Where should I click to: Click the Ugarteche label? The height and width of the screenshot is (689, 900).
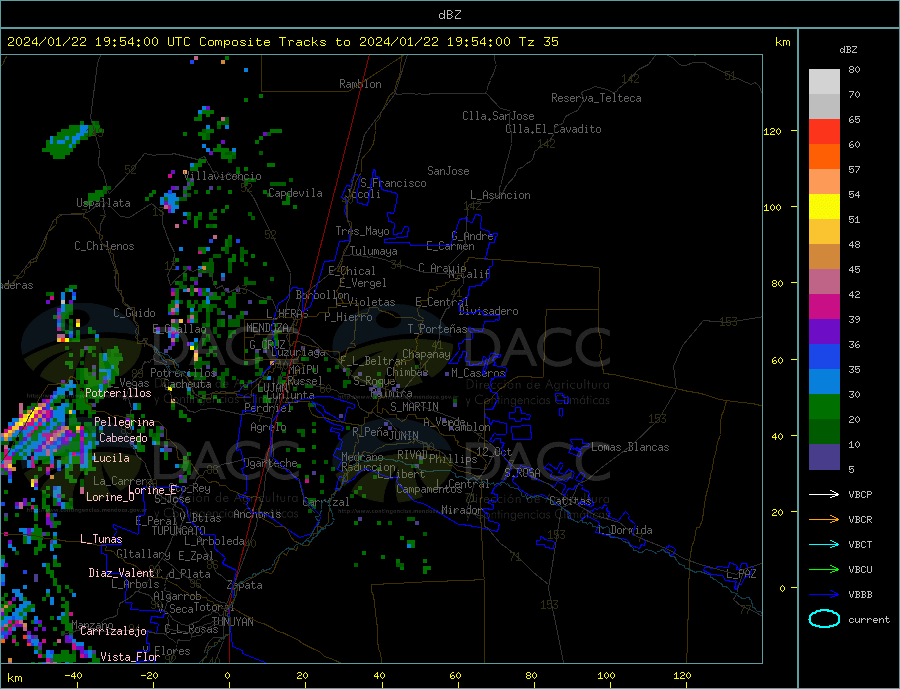click(270, 463)
